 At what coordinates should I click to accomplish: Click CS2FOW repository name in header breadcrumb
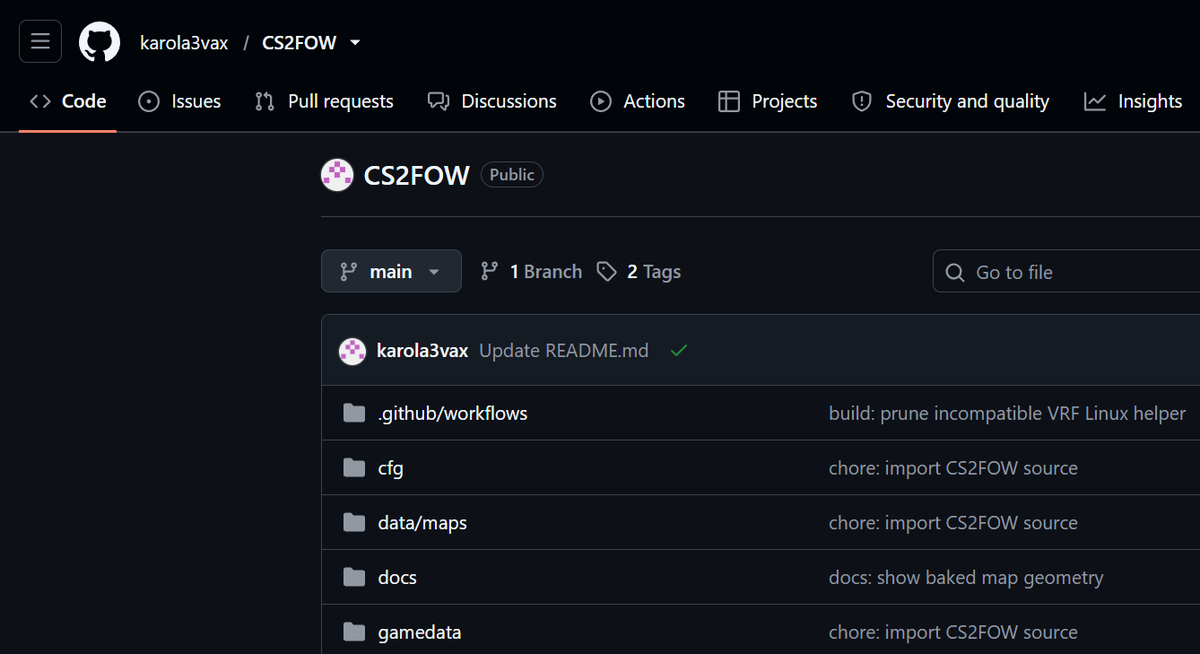[x=299, y=43]
